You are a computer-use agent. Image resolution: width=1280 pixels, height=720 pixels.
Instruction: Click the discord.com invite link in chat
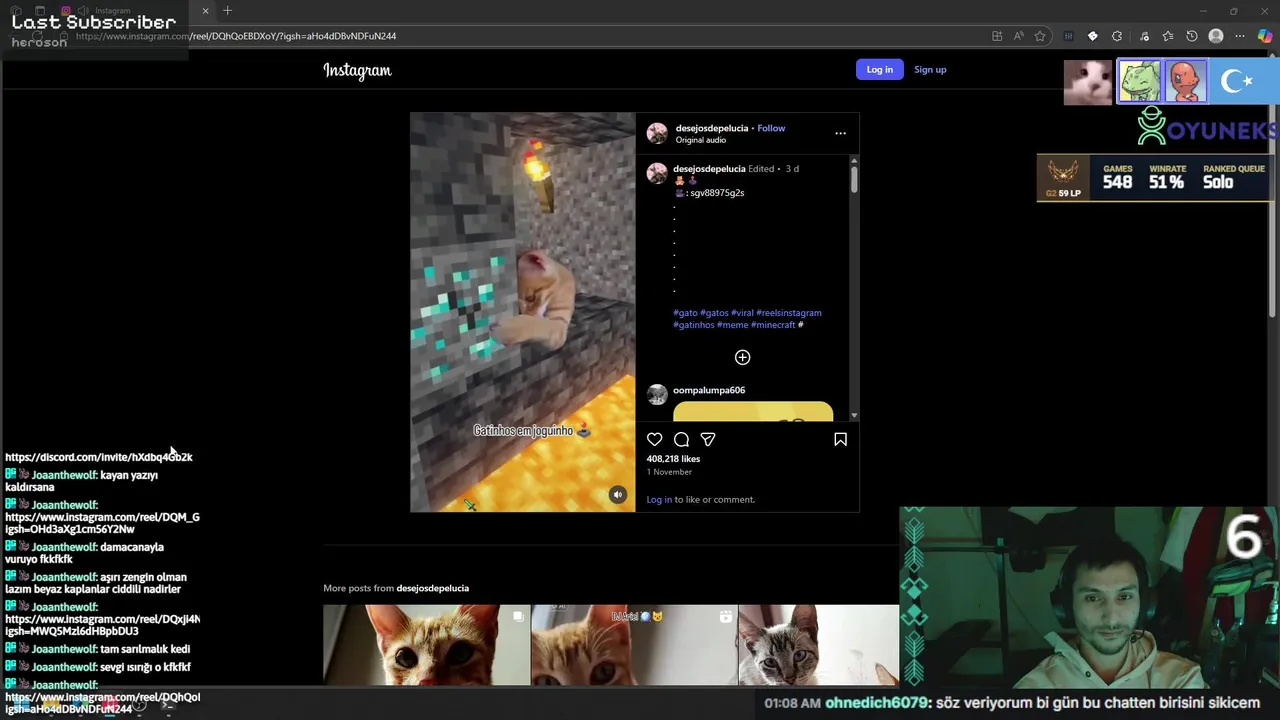point(99,457)
